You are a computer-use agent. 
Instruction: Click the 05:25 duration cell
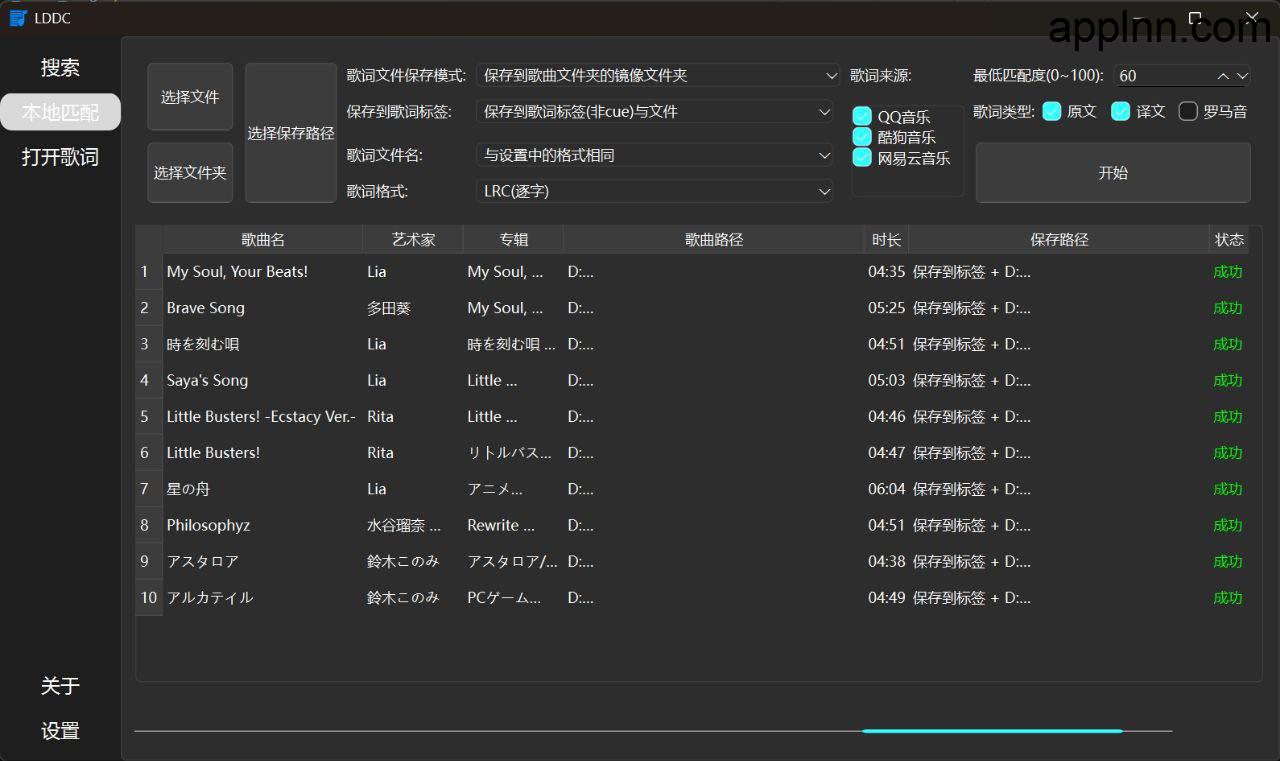pyautogui.click(x=886, y=308)
